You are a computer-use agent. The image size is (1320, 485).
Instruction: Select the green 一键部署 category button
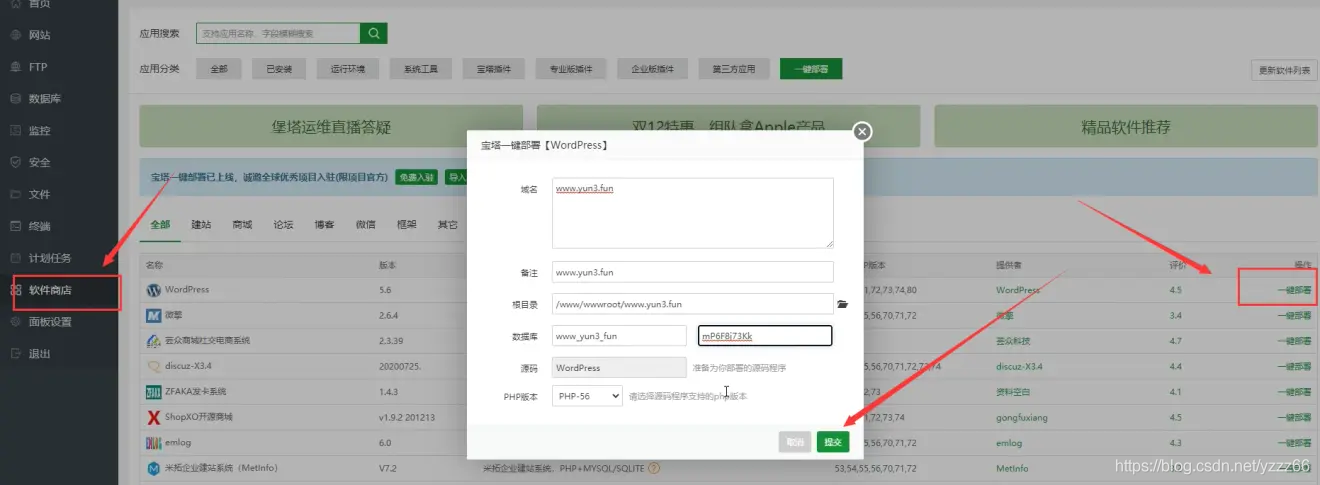point(811,69)
